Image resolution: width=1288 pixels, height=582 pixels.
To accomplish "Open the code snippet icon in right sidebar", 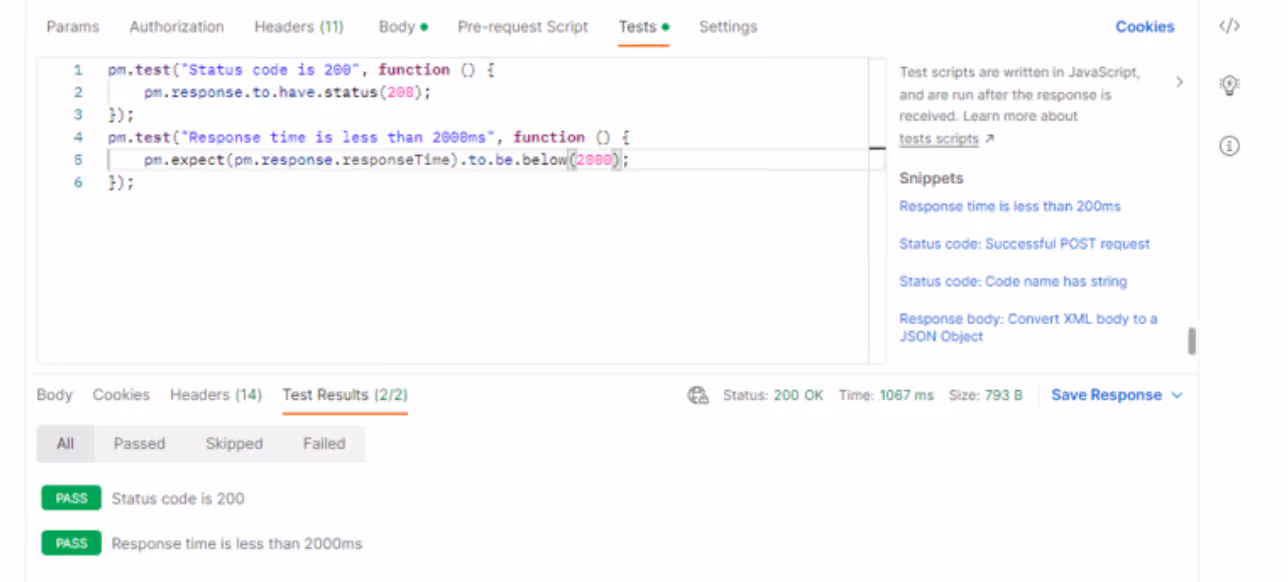I will point(1229,27).
